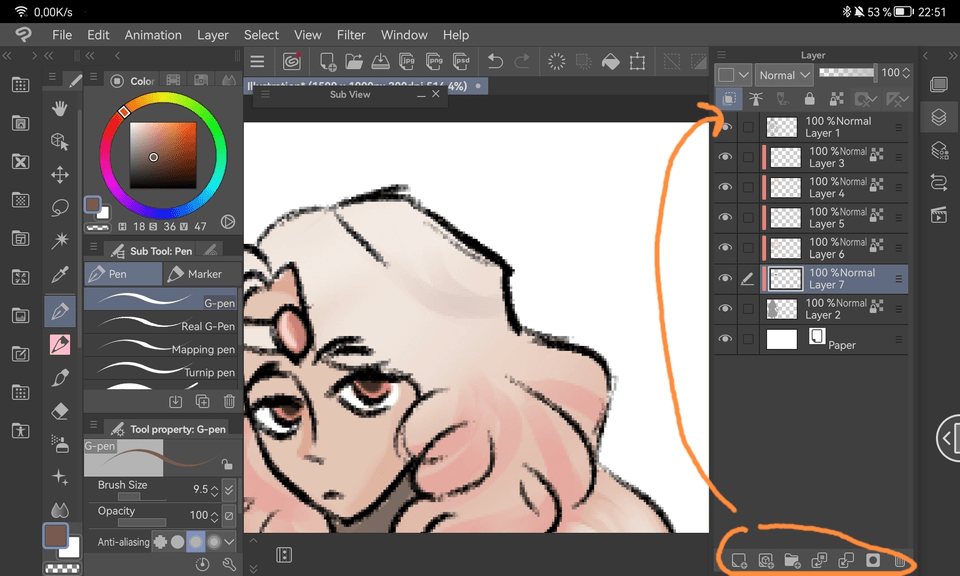Fill with the paint bucket icon
This screenshot has height=576, width=960.
coord(610,61)
